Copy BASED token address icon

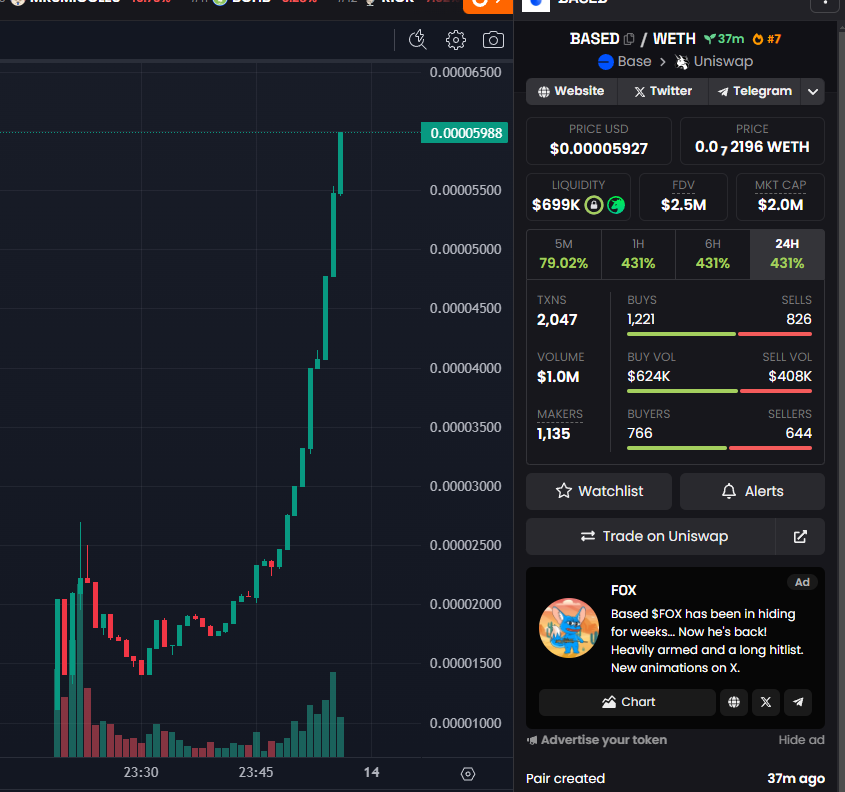click(x=629, y=39)
